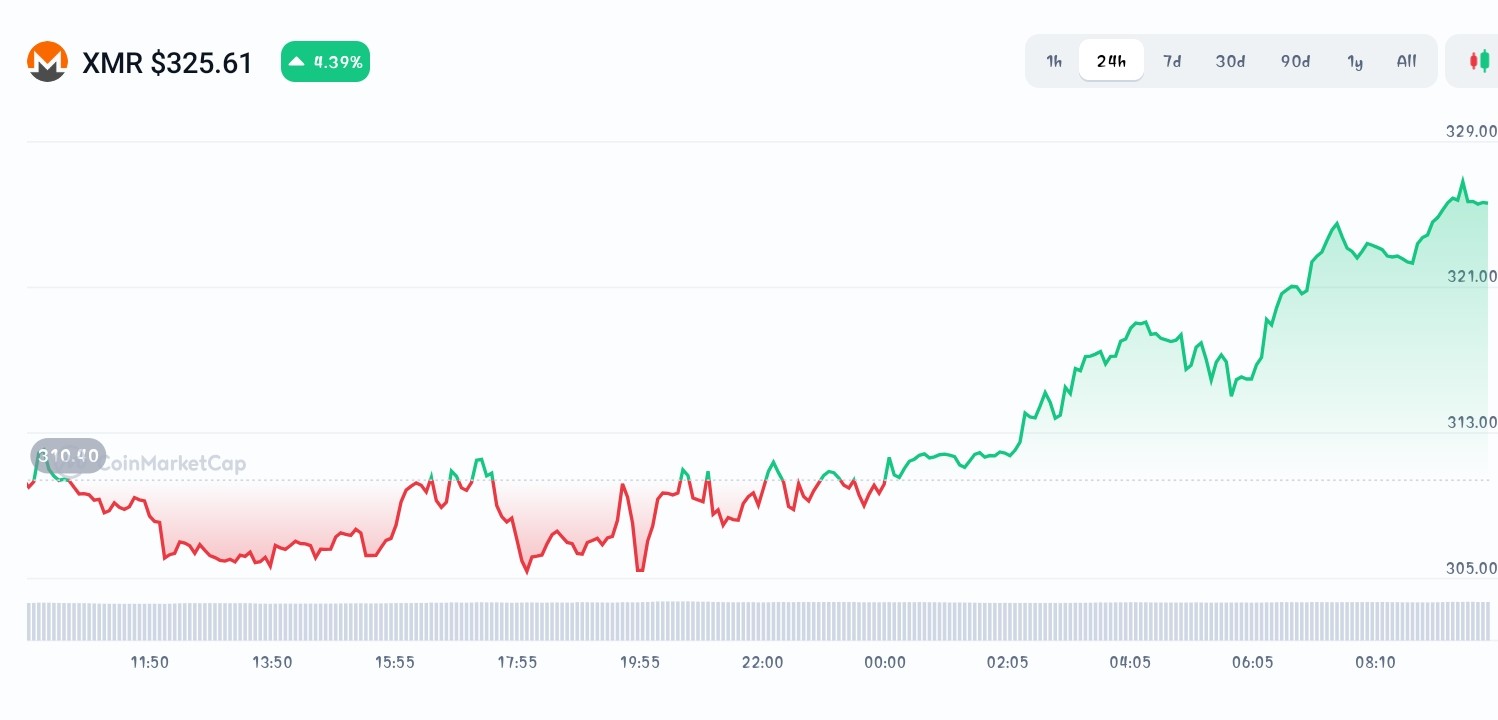The width and height of the screenshot is (1498, 720).
Task: Click the 15:55 time axis label
Action: pos(395,662)
